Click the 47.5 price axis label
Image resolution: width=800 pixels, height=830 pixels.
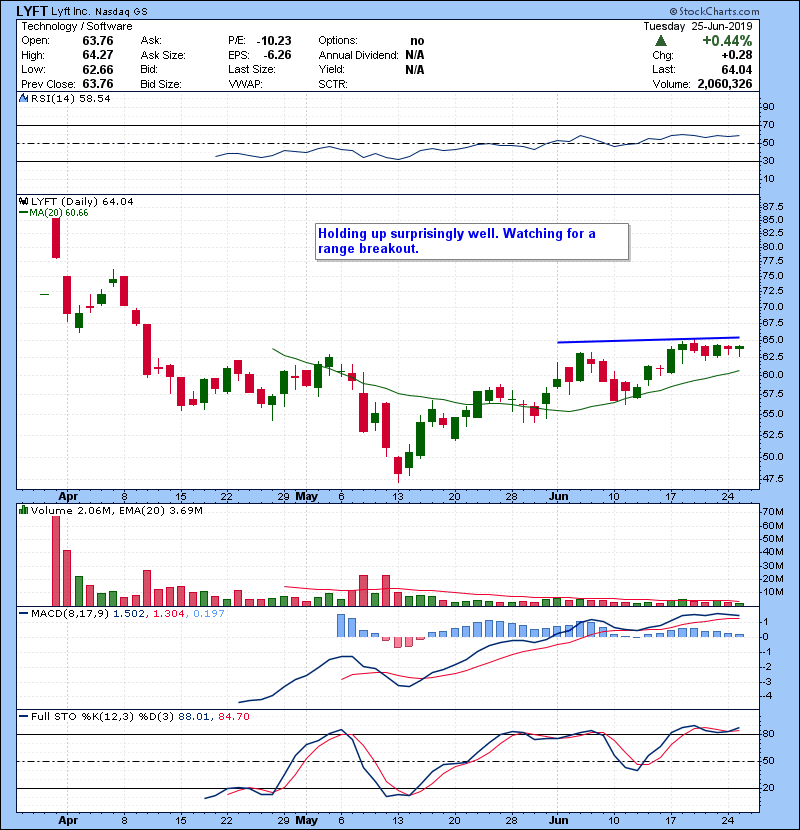pos(772,479)
